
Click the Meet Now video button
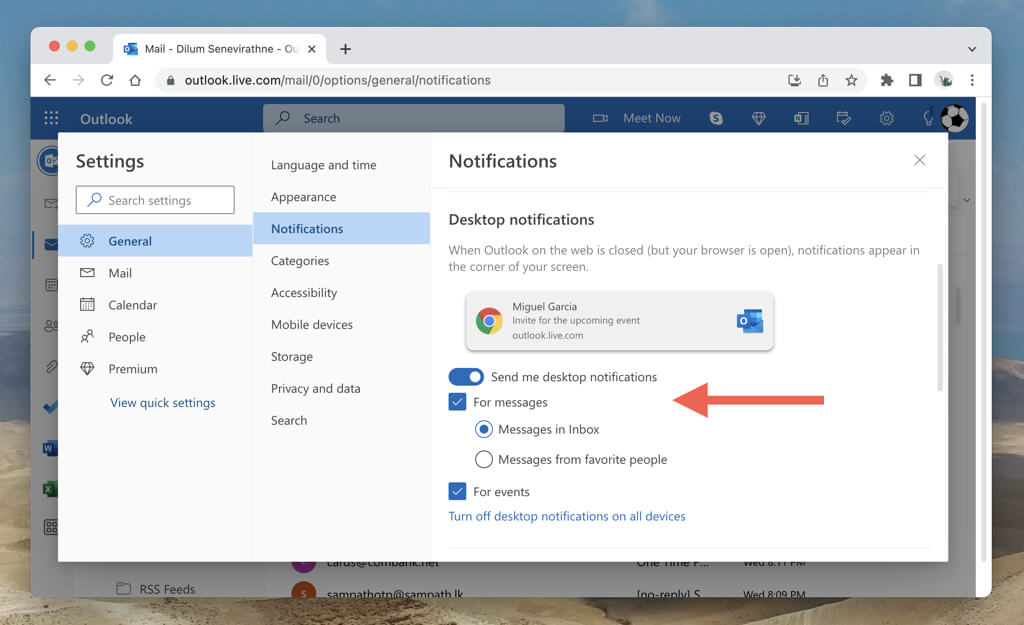(637, 118)
